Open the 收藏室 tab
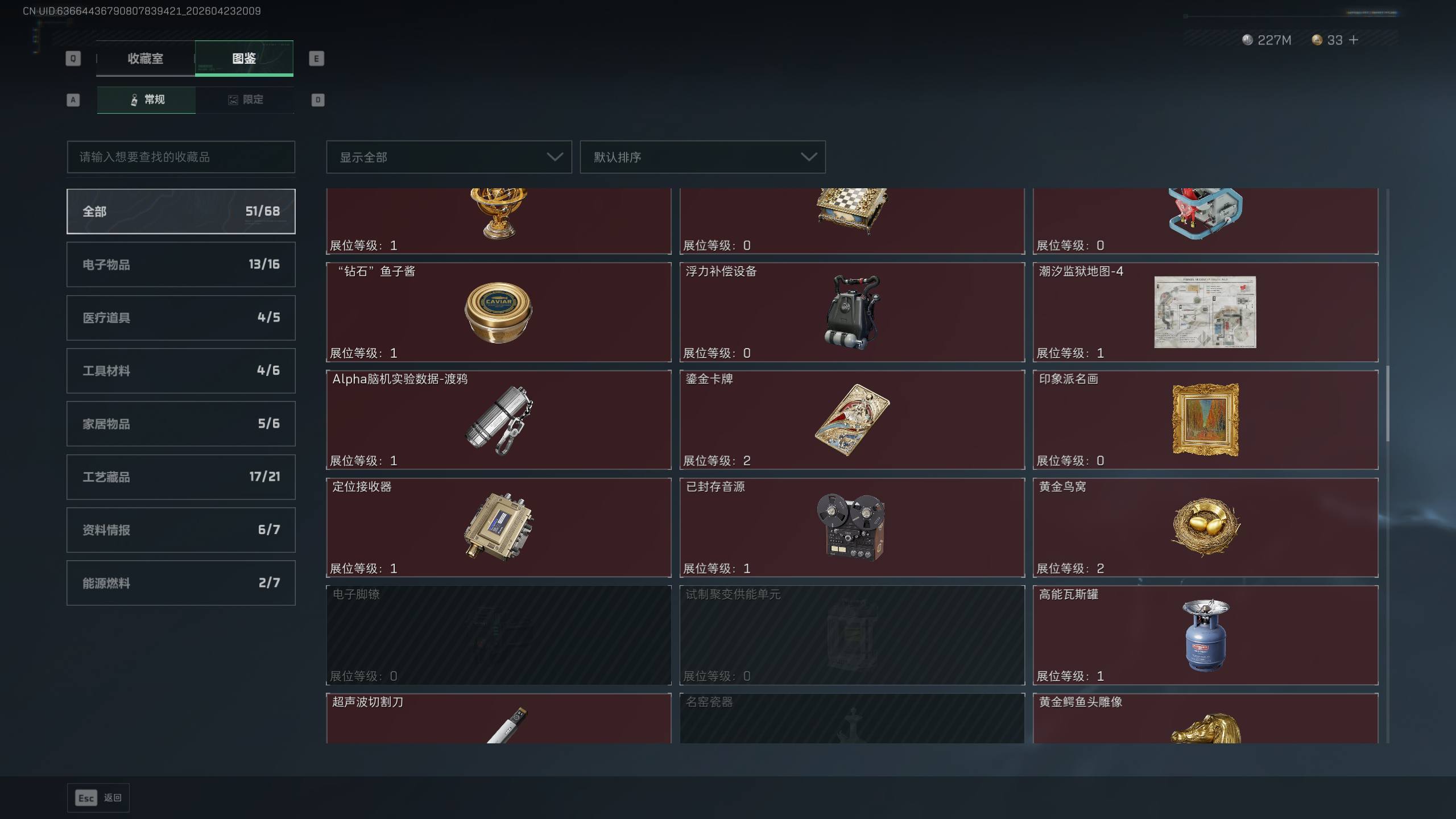 point(145,59)
